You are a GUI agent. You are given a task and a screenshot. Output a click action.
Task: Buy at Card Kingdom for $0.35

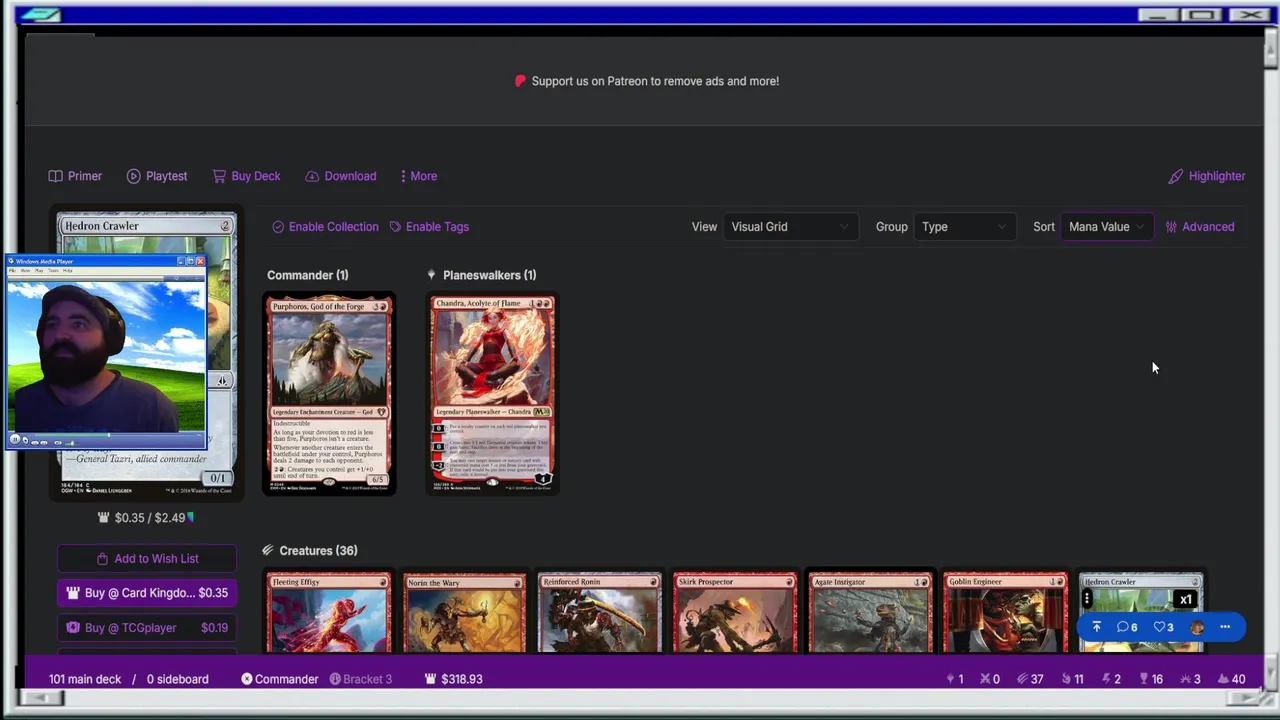point(147,593)
